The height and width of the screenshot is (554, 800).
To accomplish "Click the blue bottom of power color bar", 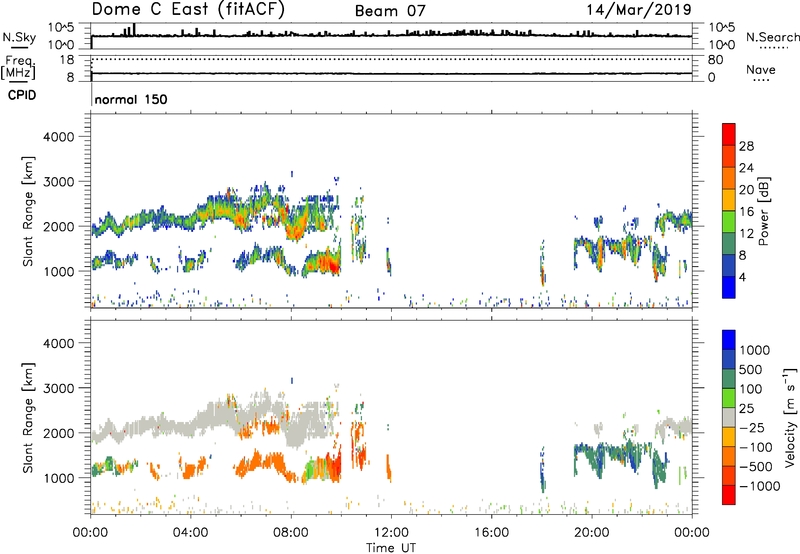I will click(729, 287).
